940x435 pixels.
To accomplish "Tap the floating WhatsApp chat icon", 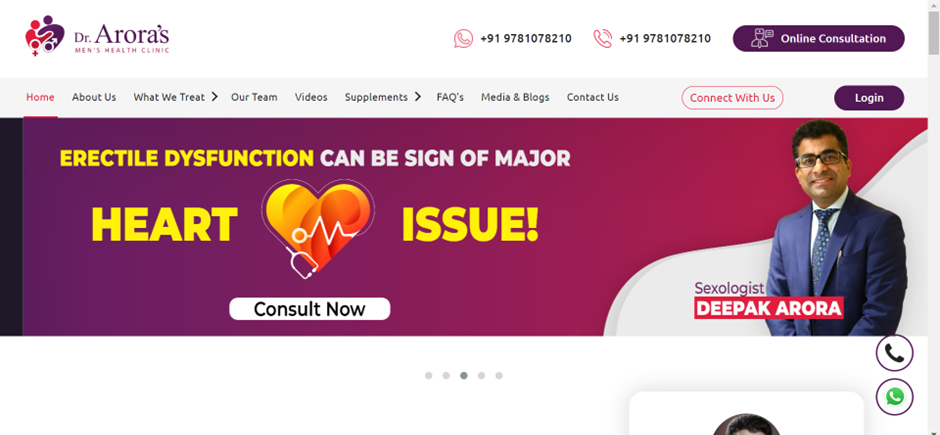I will point(894,397).
